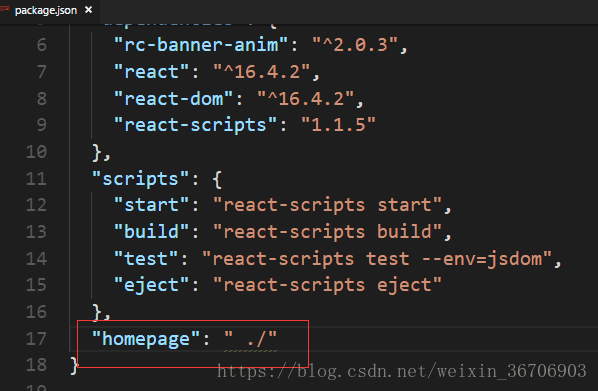
Task: Click the " ./" homepage value
Action: click(251, 339)
